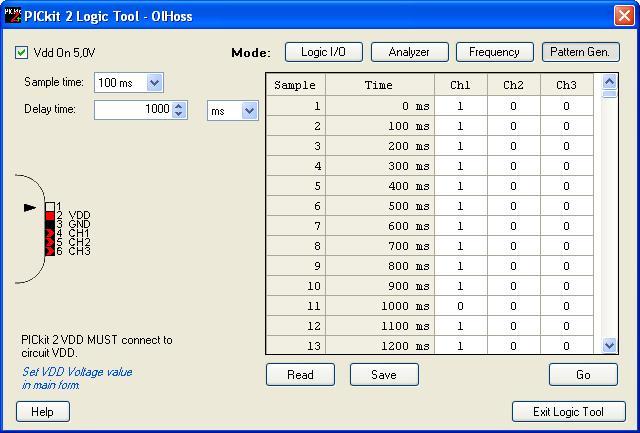Decrease Delay time with down arrow
The height and width of the screenshot is (433, 640).
[178, 114]
